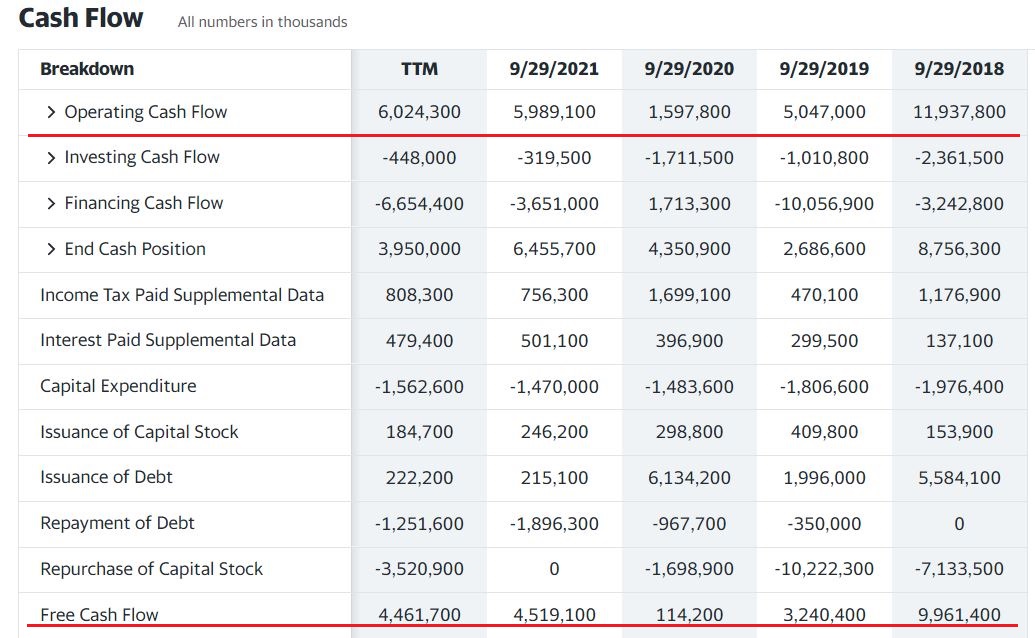
Task: Click financing cash flow value 1,713,300
Action: 689,204
